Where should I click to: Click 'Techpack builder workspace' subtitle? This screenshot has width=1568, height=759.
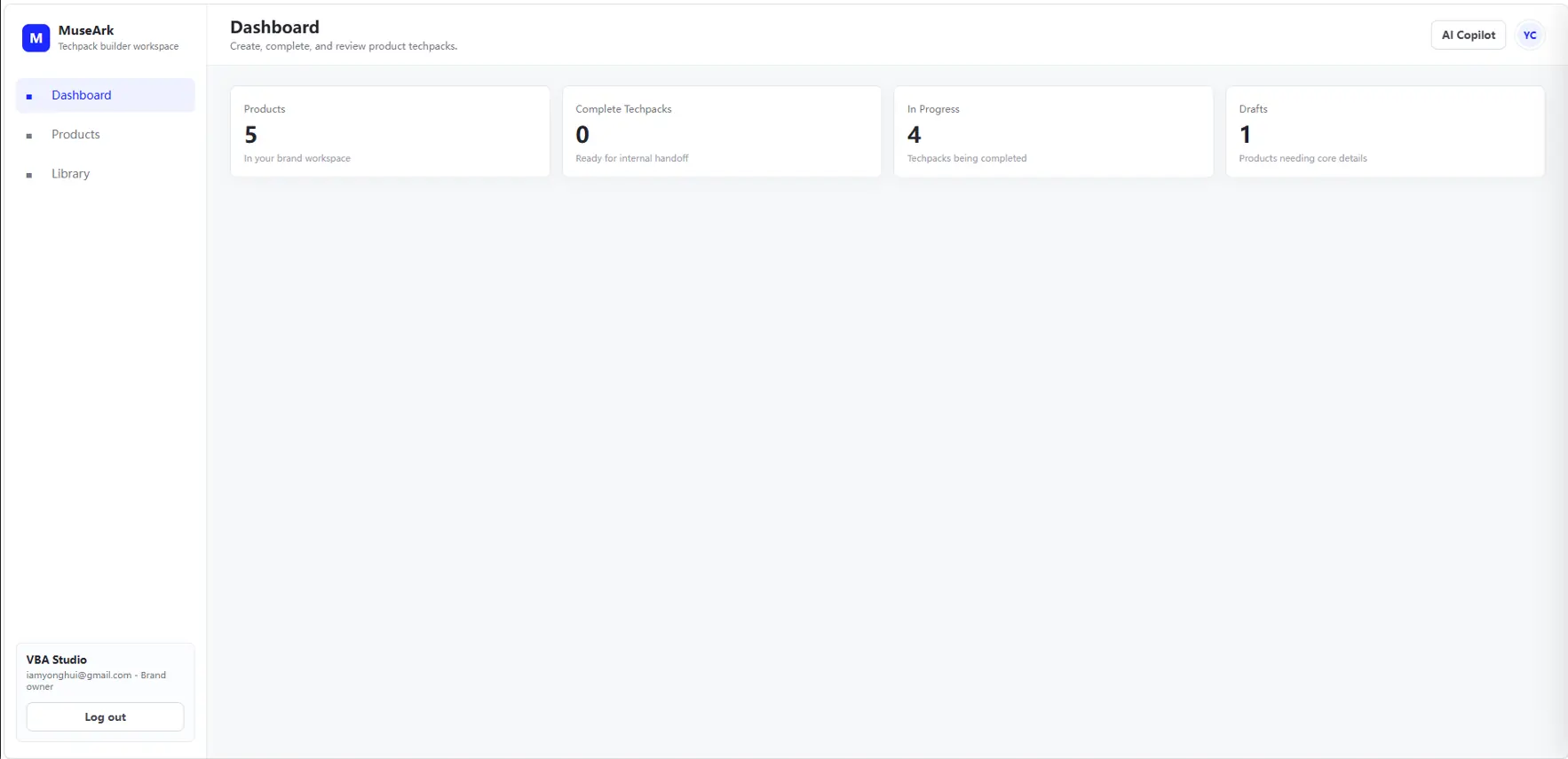(x=118, y=46)
